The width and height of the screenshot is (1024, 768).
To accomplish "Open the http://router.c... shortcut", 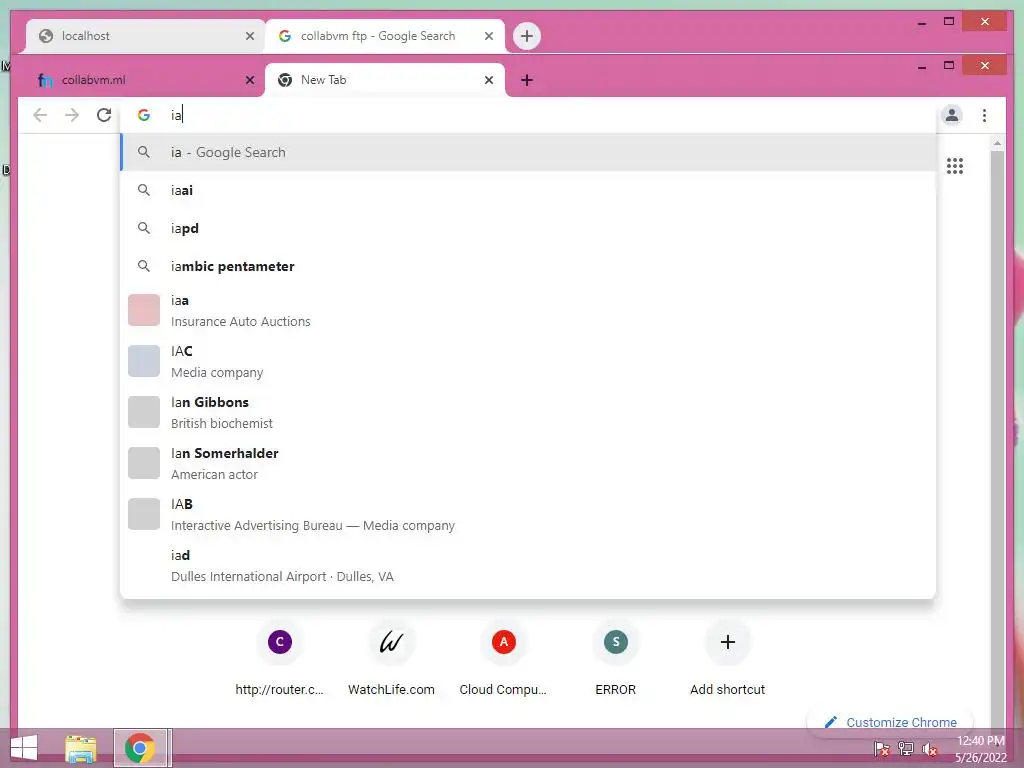I will click(x=280, y=658).
